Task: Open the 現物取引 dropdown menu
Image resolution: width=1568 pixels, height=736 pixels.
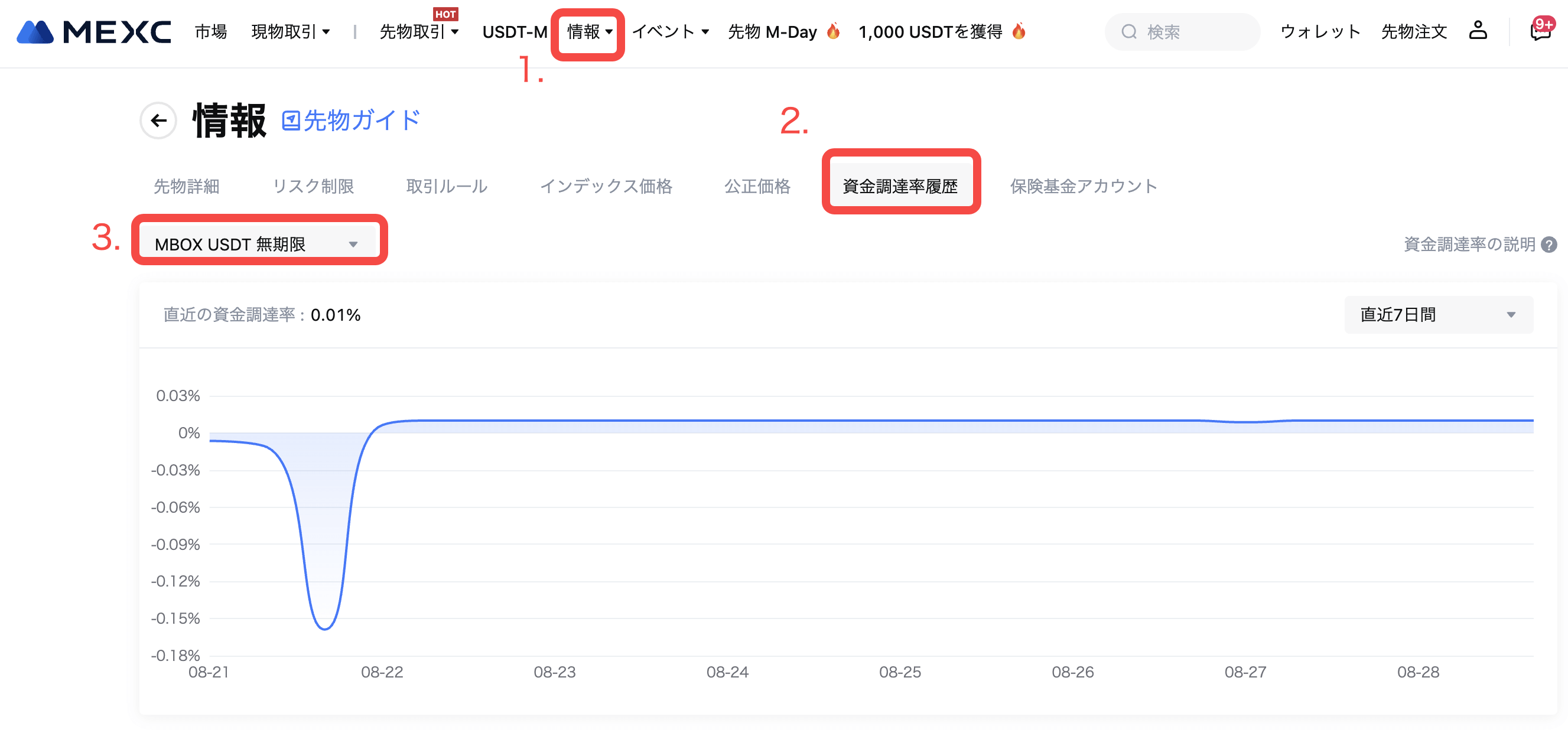Action: (x=290, y=32)
